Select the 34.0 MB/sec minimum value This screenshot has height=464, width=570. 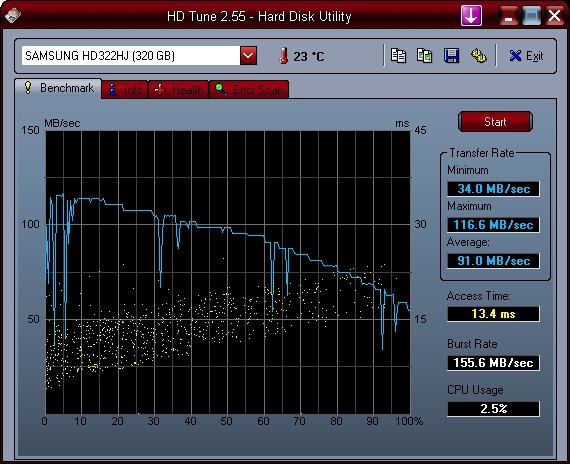click(x=493, y=189)
